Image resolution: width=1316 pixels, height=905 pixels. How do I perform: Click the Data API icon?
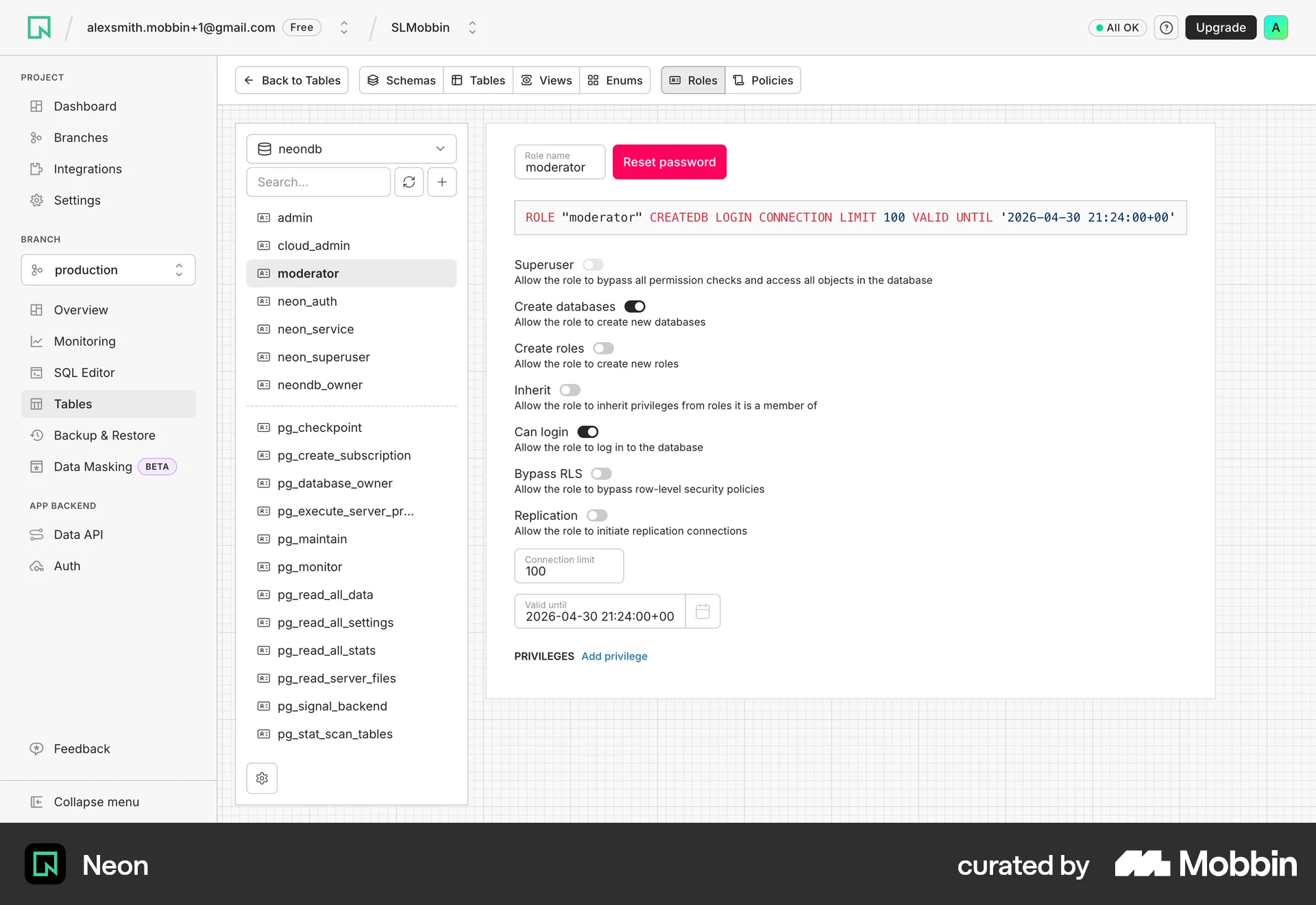(x=36, y=535)
